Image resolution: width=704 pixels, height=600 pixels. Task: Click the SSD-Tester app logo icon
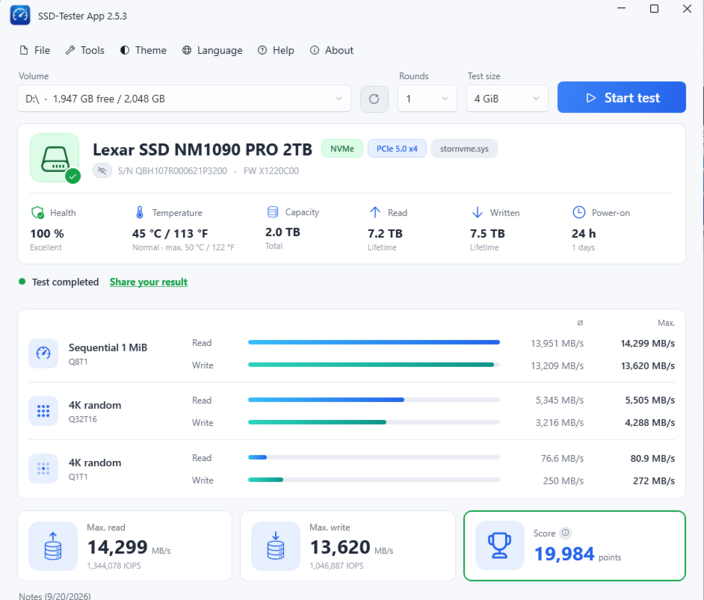[20, 16]
